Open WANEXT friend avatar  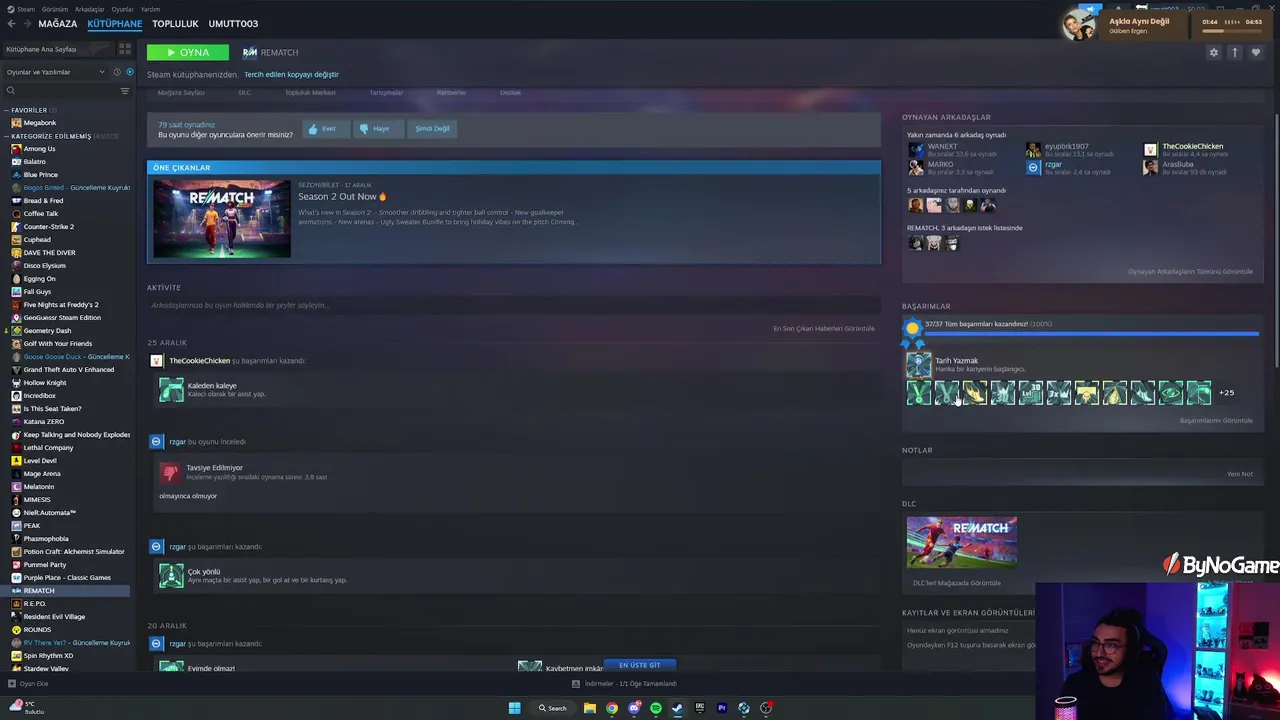pyautogui.click(x=915, y=150)
